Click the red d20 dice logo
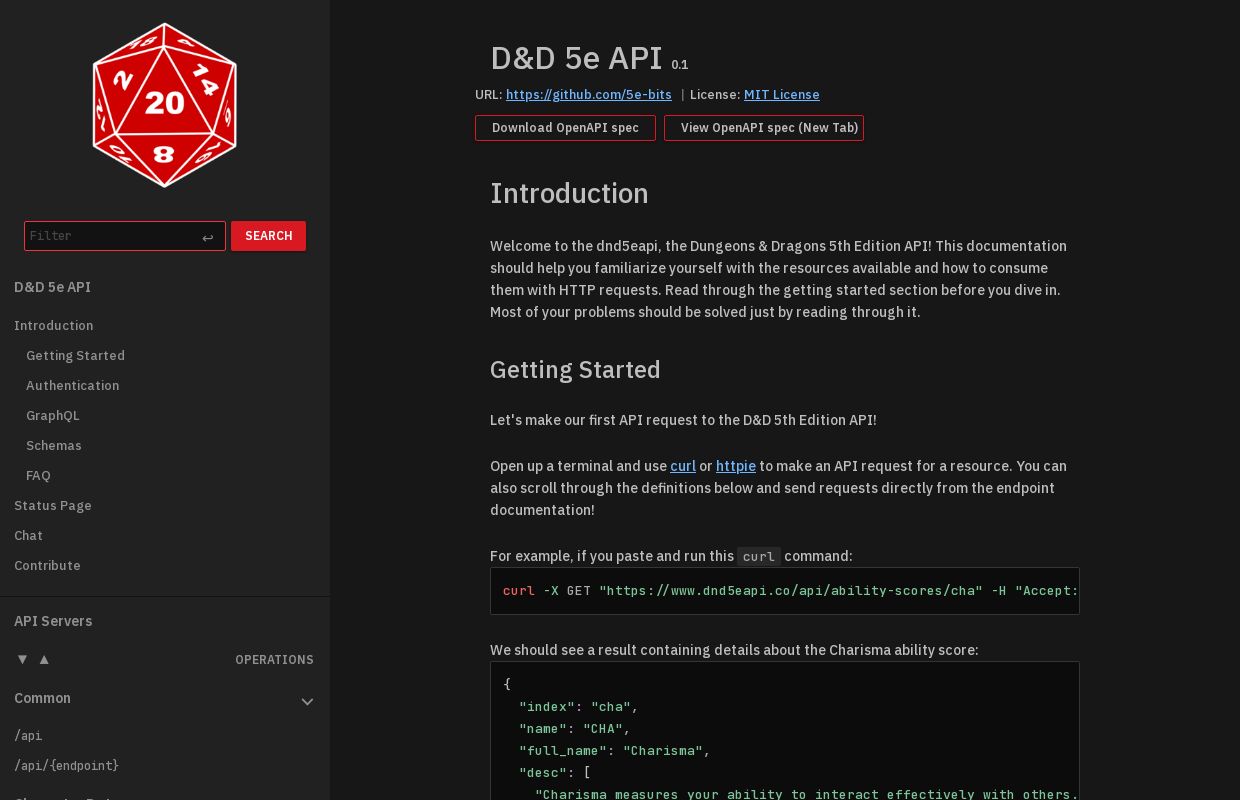 [165, 105]
